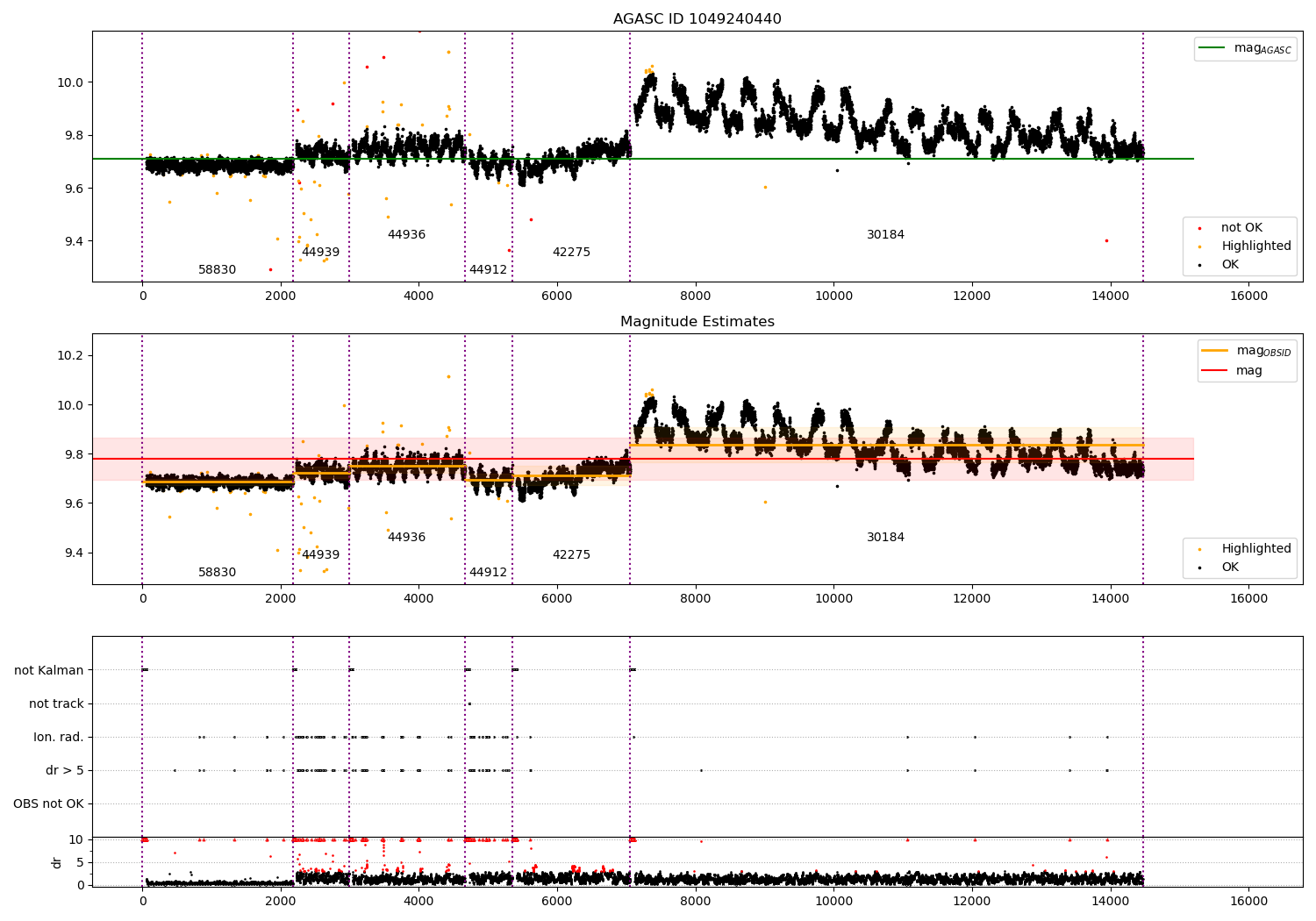Select obsid label 44939 in Magnitude Estimates plot
Screen dimensions: 1316x921
coord(320,555)
